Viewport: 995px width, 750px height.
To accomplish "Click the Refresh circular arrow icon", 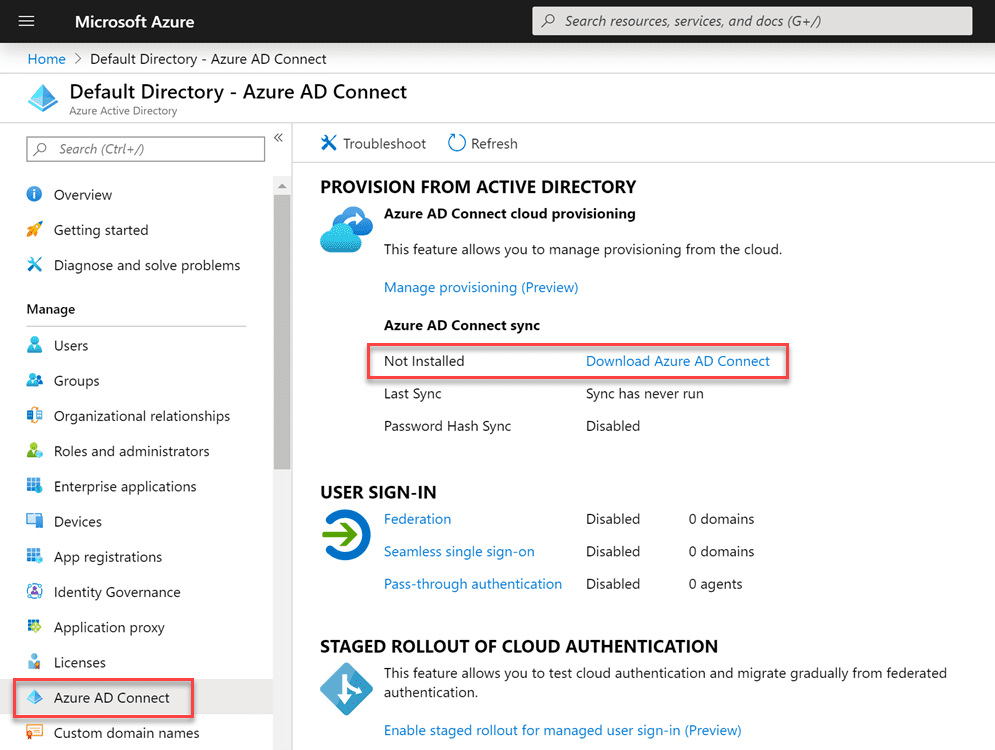I will (457, 143).
